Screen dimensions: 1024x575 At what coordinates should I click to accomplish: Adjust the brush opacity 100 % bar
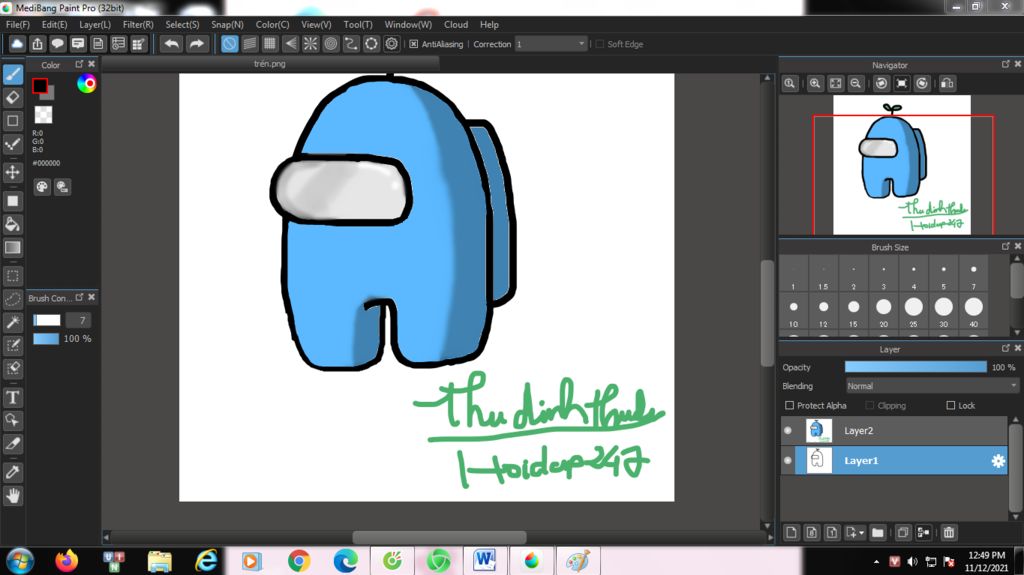click(46, 338)
